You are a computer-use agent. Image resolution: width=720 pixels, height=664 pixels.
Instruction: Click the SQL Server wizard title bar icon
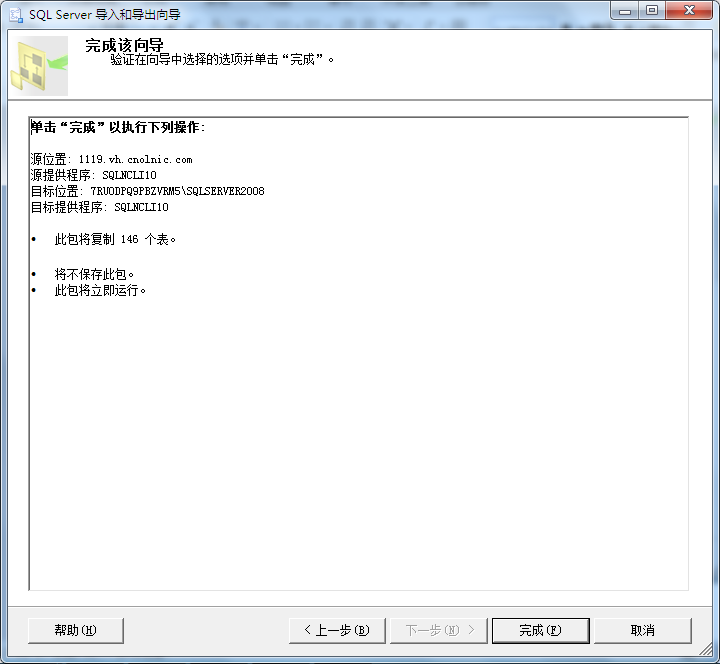17,15
